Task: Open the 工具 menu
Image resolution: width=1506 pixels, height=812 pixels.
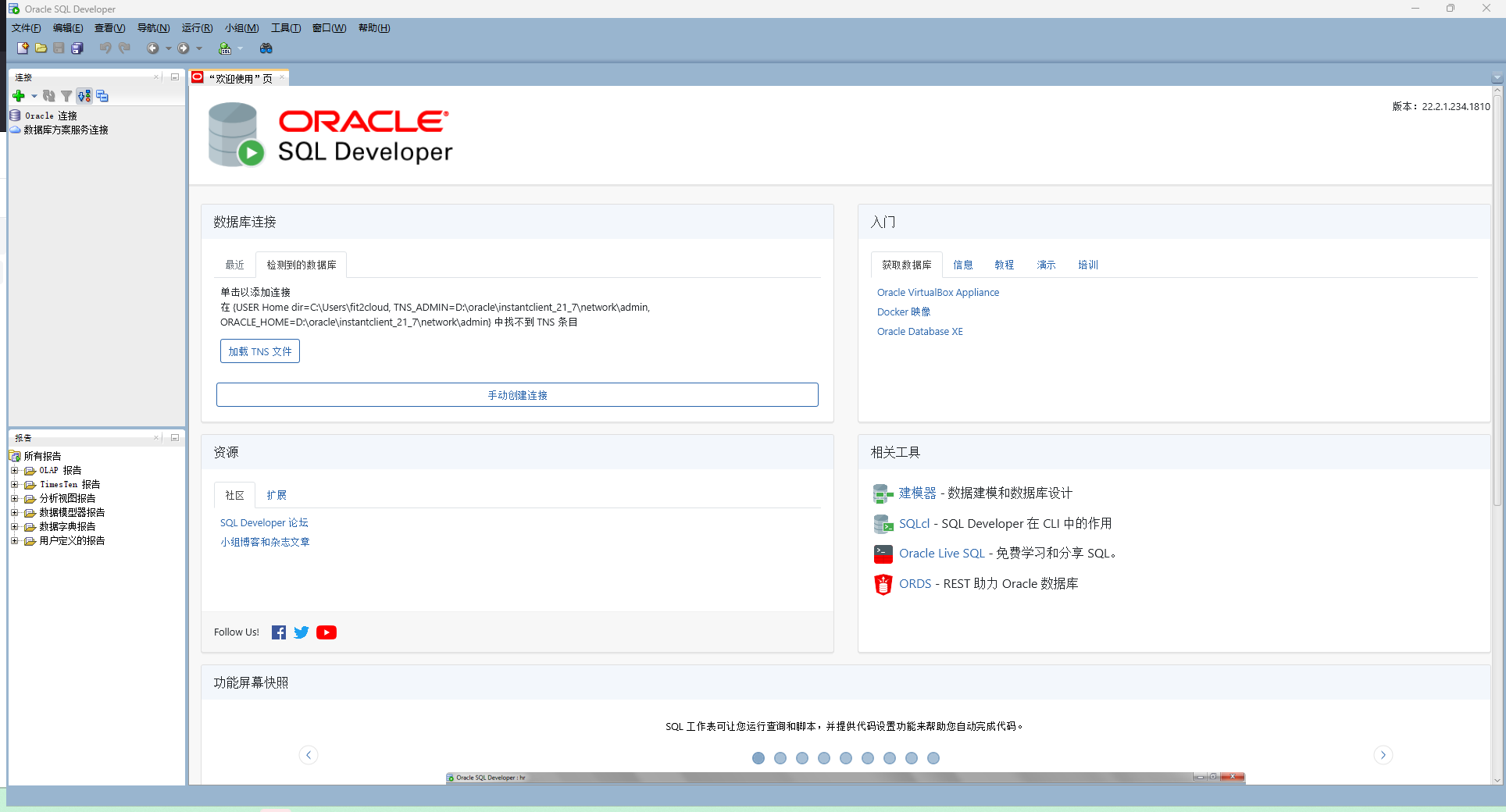Action: (x=285, y=27)
